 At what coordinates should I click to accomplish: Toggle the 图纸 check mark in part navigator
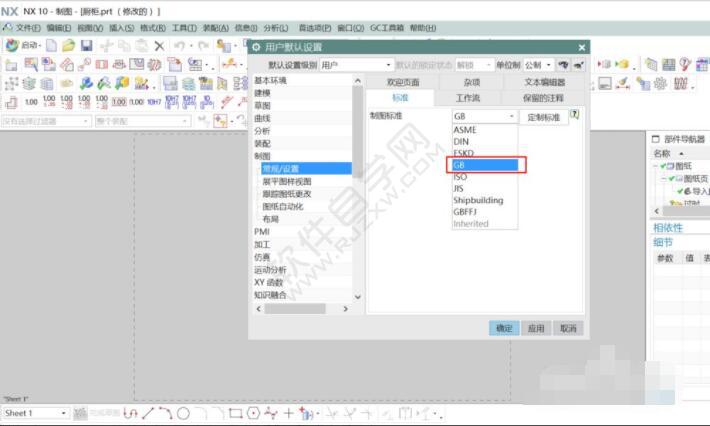[x=663, y=166]
